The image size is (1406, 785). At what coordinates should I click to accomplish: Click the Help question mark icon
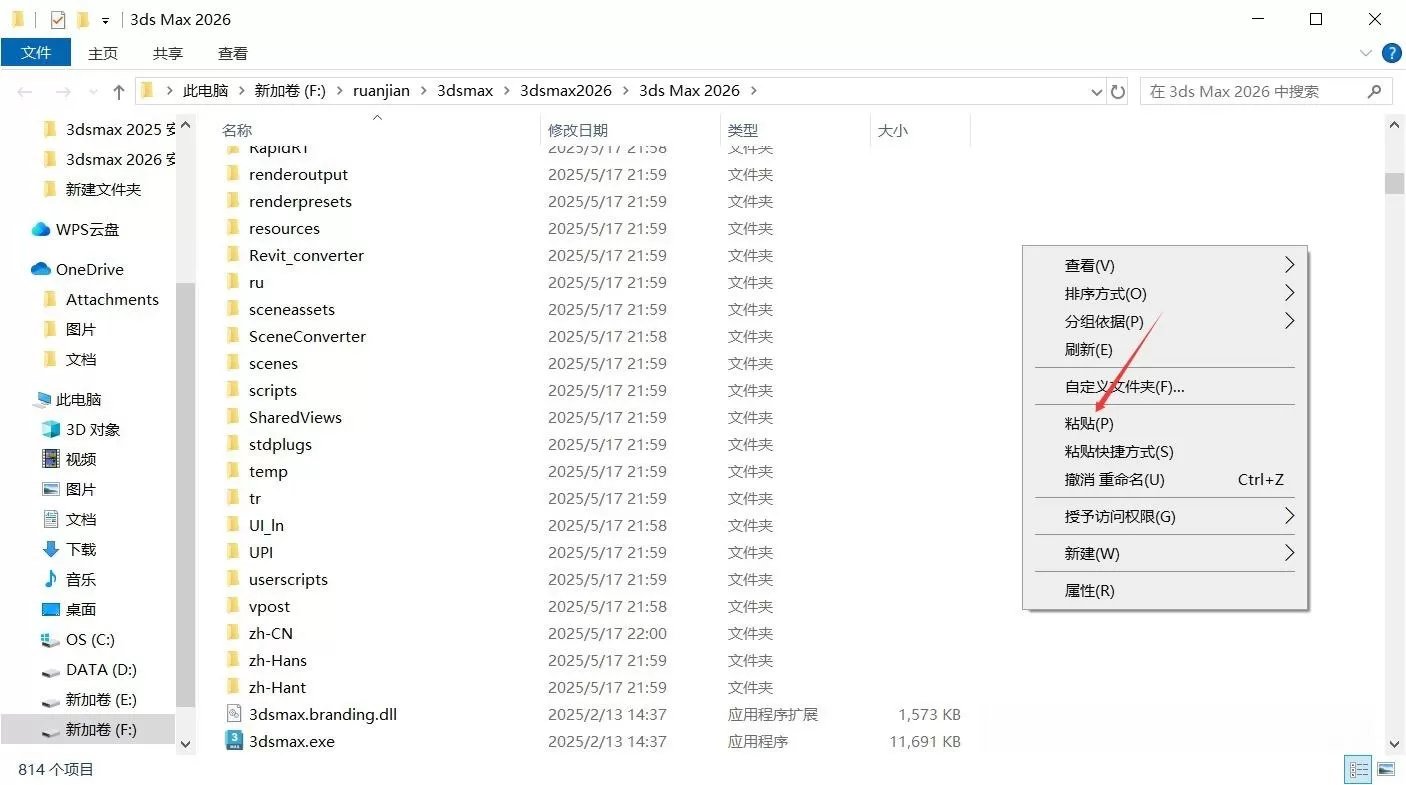tap(1390, 53)
